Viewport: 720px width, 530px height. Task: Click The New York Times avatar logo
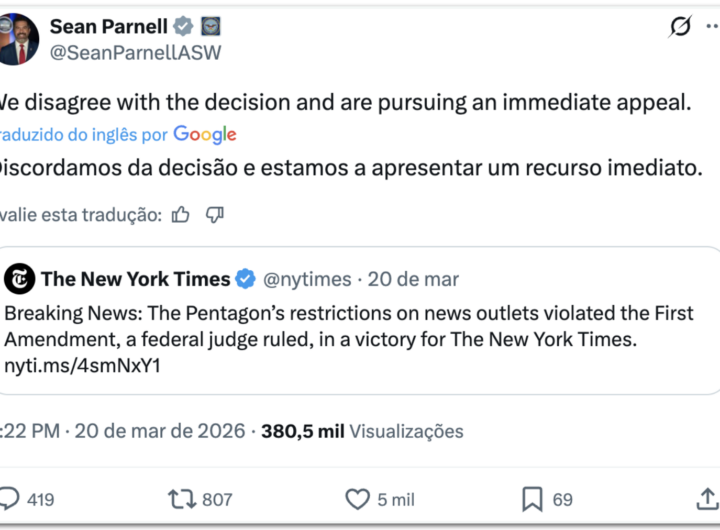20,279
